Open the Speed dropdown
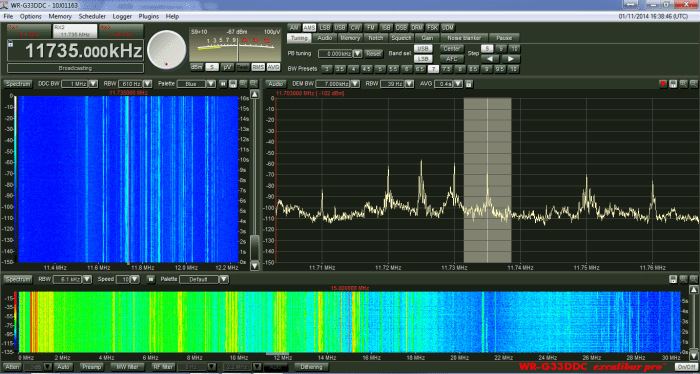 point(135,279)
